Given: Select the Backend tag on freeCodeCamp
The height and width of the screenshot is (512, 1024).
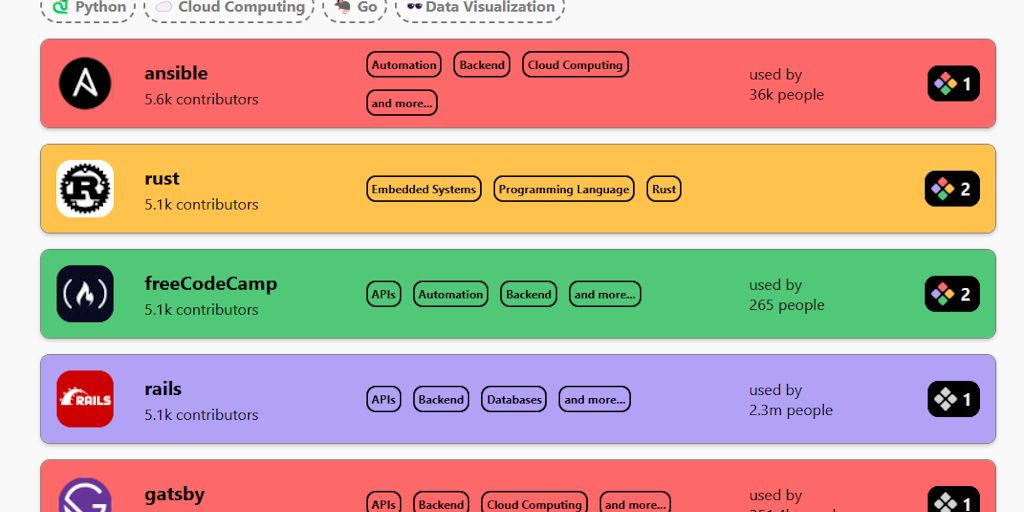Looking at the screenshot, I should pos(528,295).
